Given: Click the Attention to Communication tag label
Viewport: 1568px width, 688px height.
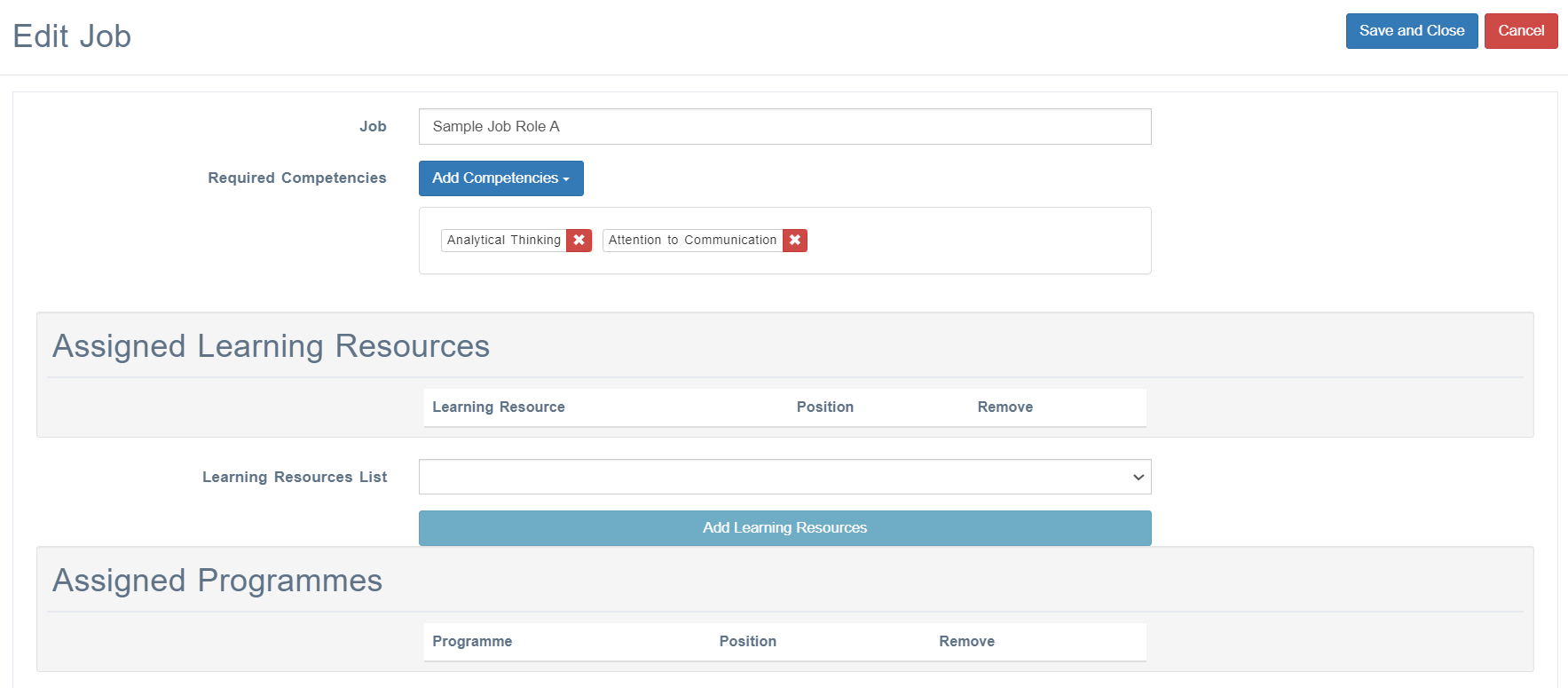Looking at the screenshot, I should pos(692,241).
